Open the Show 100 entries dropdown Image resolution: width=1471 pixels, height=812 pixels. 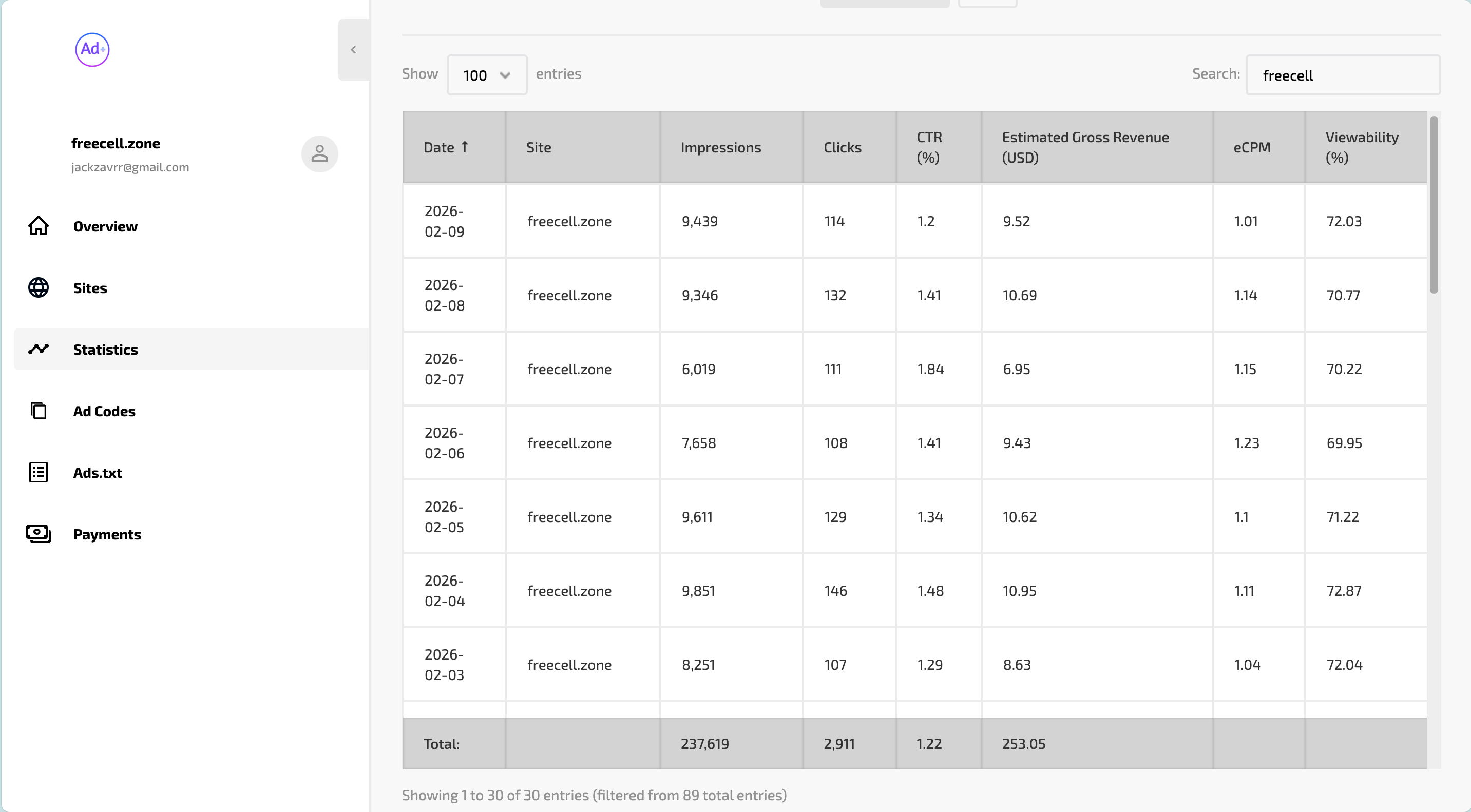pos(487,75)
